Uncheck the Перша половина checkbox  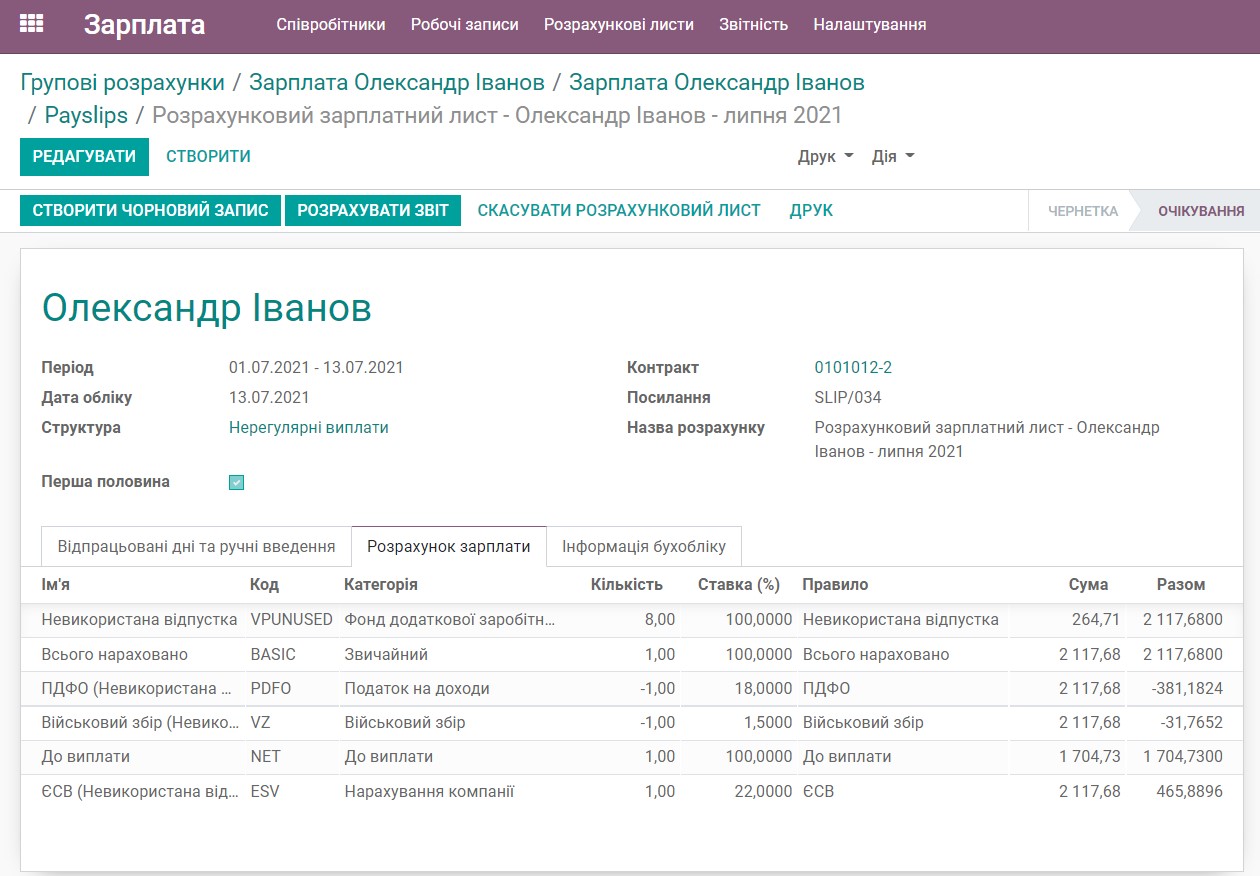(x=236, y=482)
